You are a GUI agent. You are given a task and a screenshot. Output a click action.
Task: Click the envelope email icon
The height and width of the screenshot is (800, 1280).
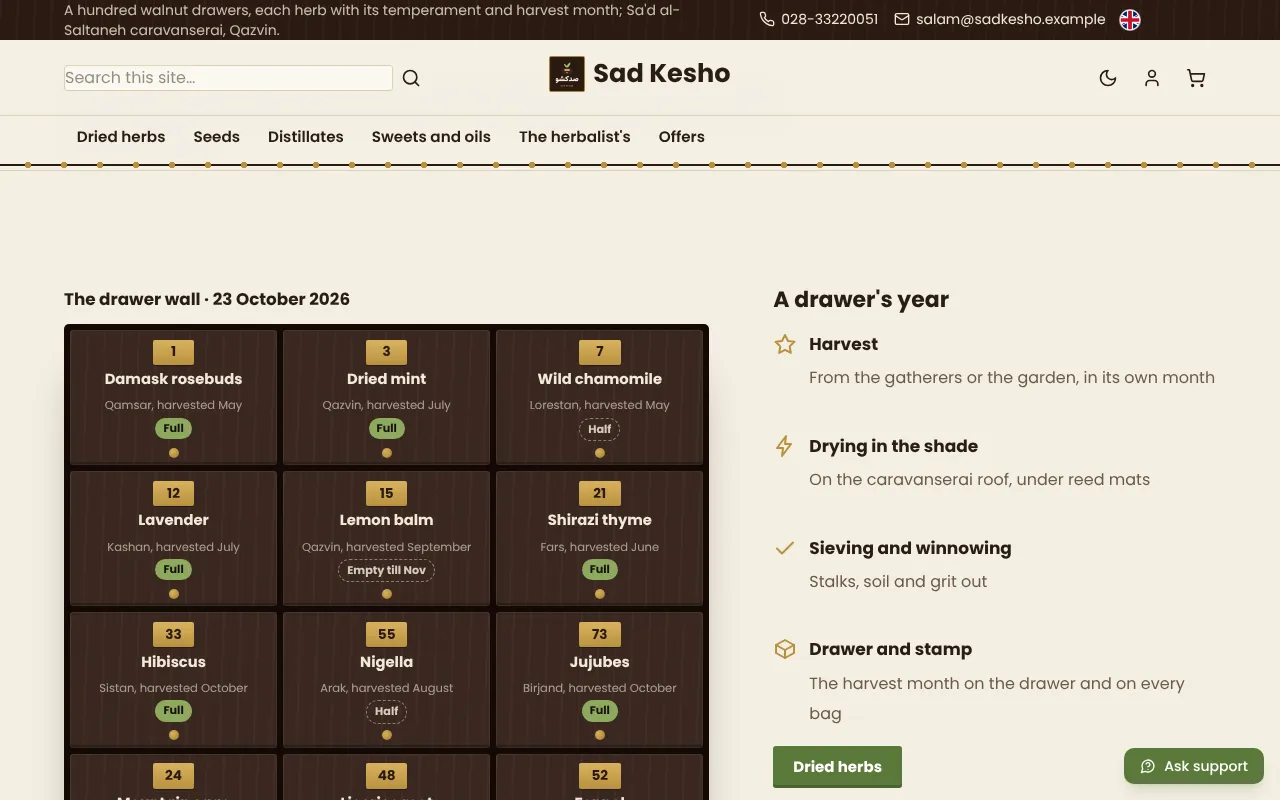(x=902, y=19)
